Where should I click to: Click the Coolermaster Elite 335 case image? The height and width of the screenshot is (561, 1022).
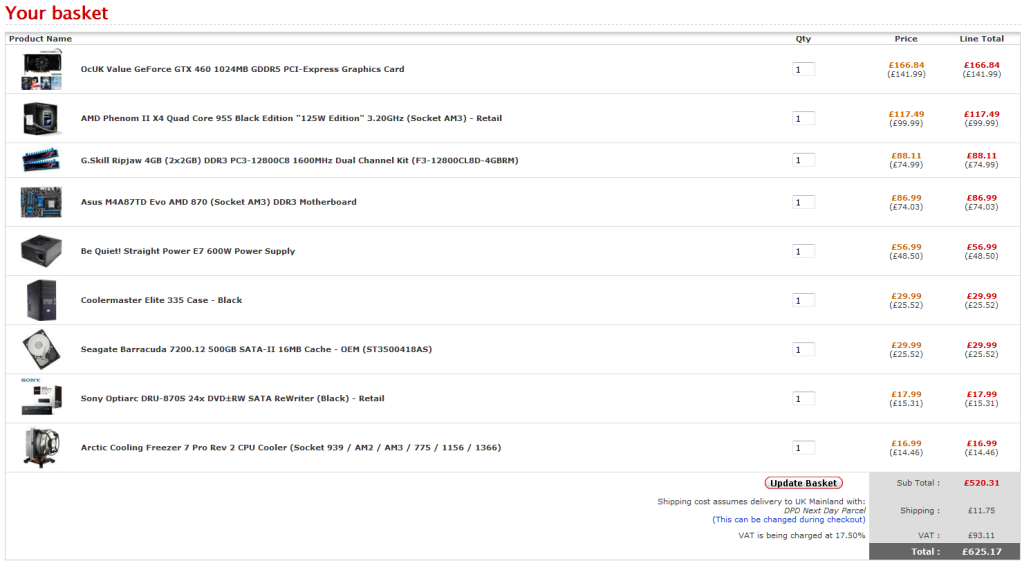point(42,300)
